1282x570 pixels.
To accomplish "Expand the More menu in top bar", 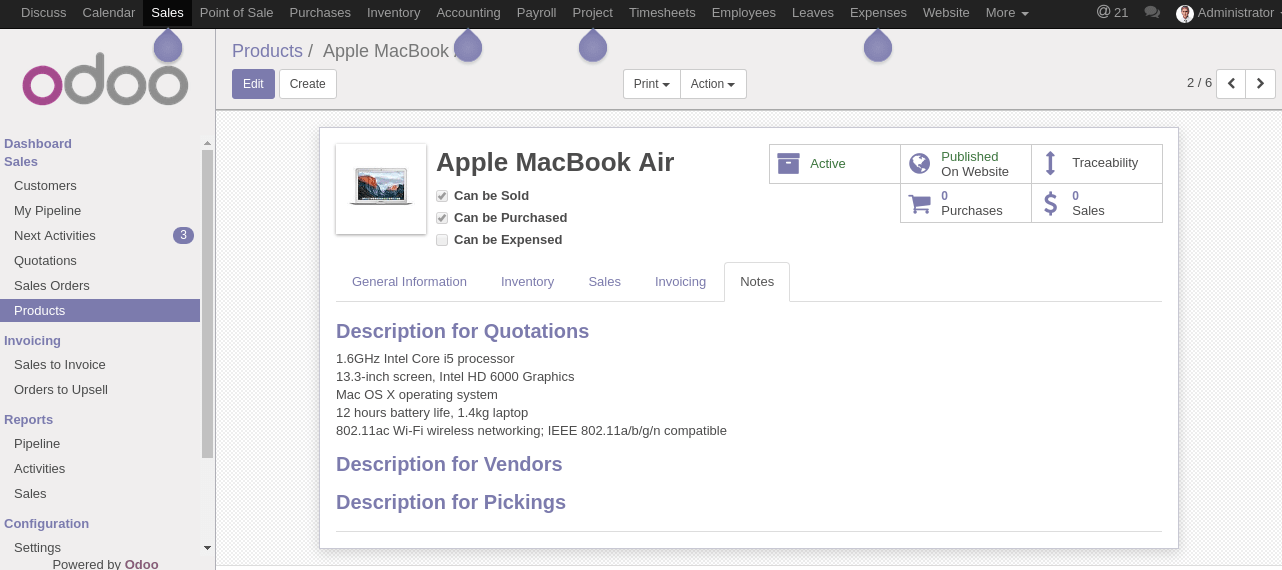I will pyautogui.click(x=1007, y=13).
